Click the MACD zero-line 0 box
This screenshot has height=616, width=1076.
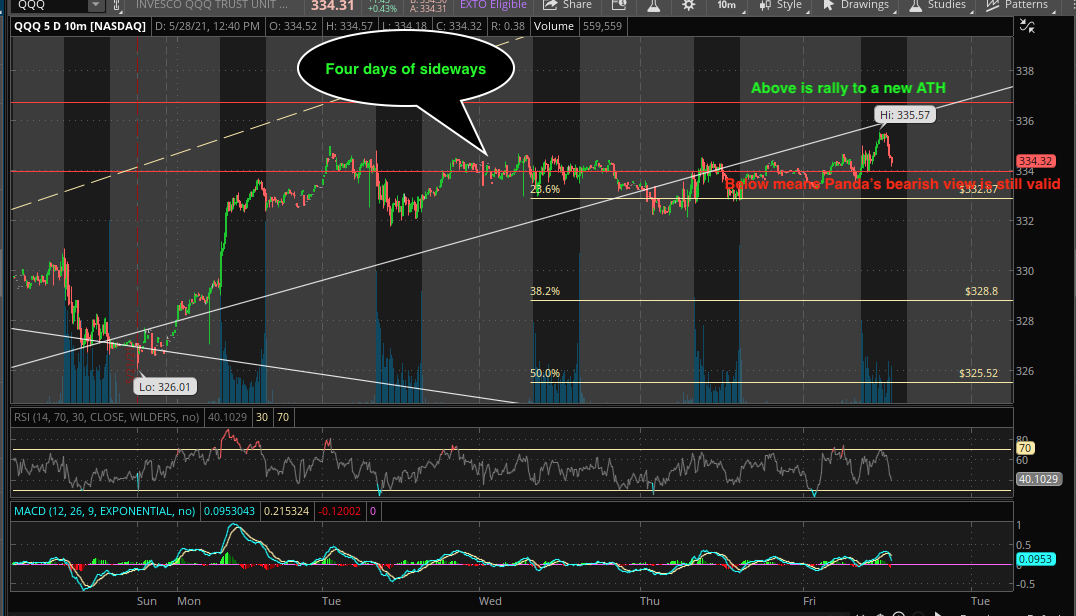click(373, 511)
